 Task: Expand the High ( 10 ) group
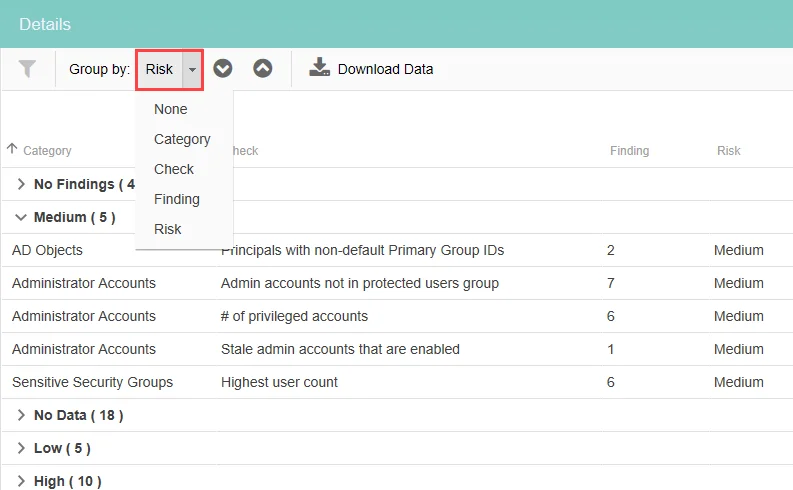point(21,481)
